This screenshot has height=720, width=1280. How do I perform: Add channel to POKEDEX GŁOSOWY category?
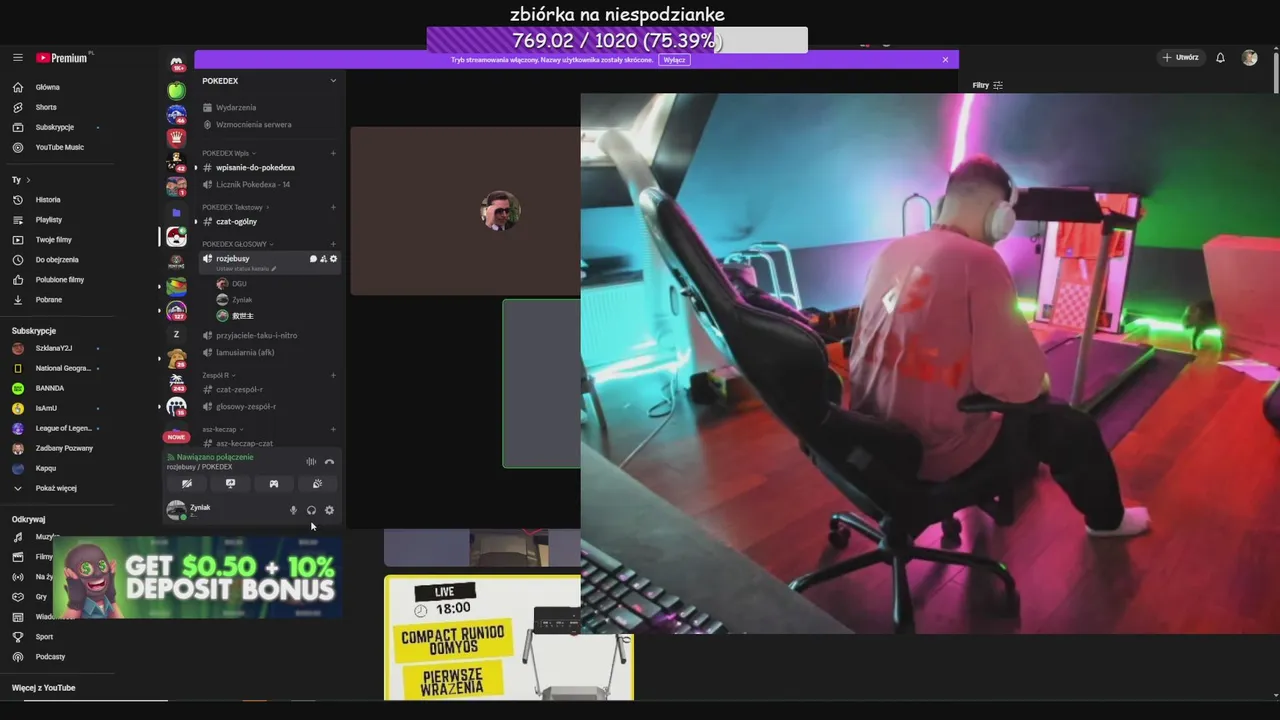click(x=333, y=244)
